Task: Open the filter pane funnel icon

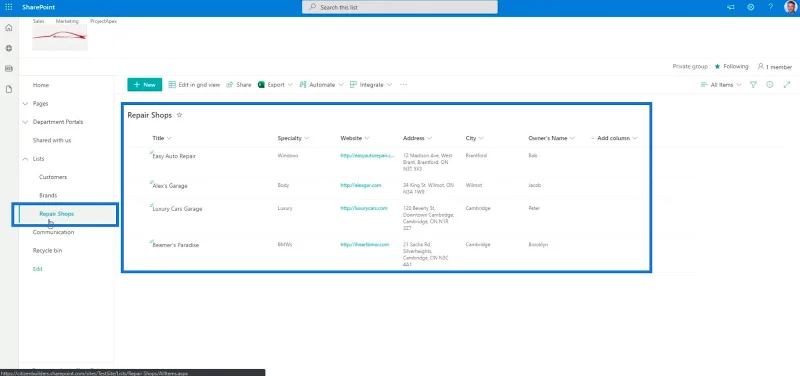Action: tap(753, 85)
